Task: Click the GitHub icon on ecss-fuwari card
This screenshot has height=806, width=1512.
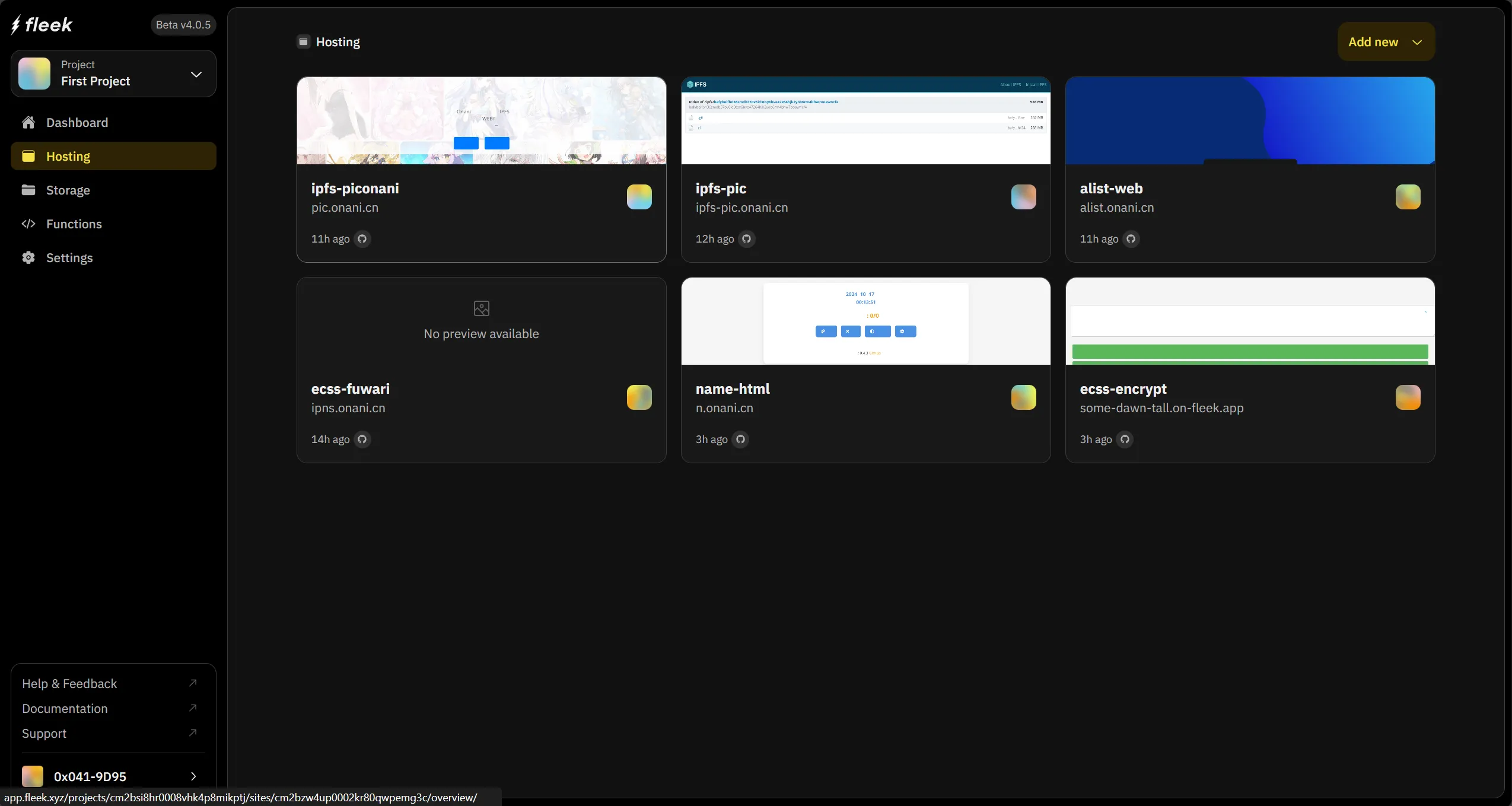Action: point(362,439)
